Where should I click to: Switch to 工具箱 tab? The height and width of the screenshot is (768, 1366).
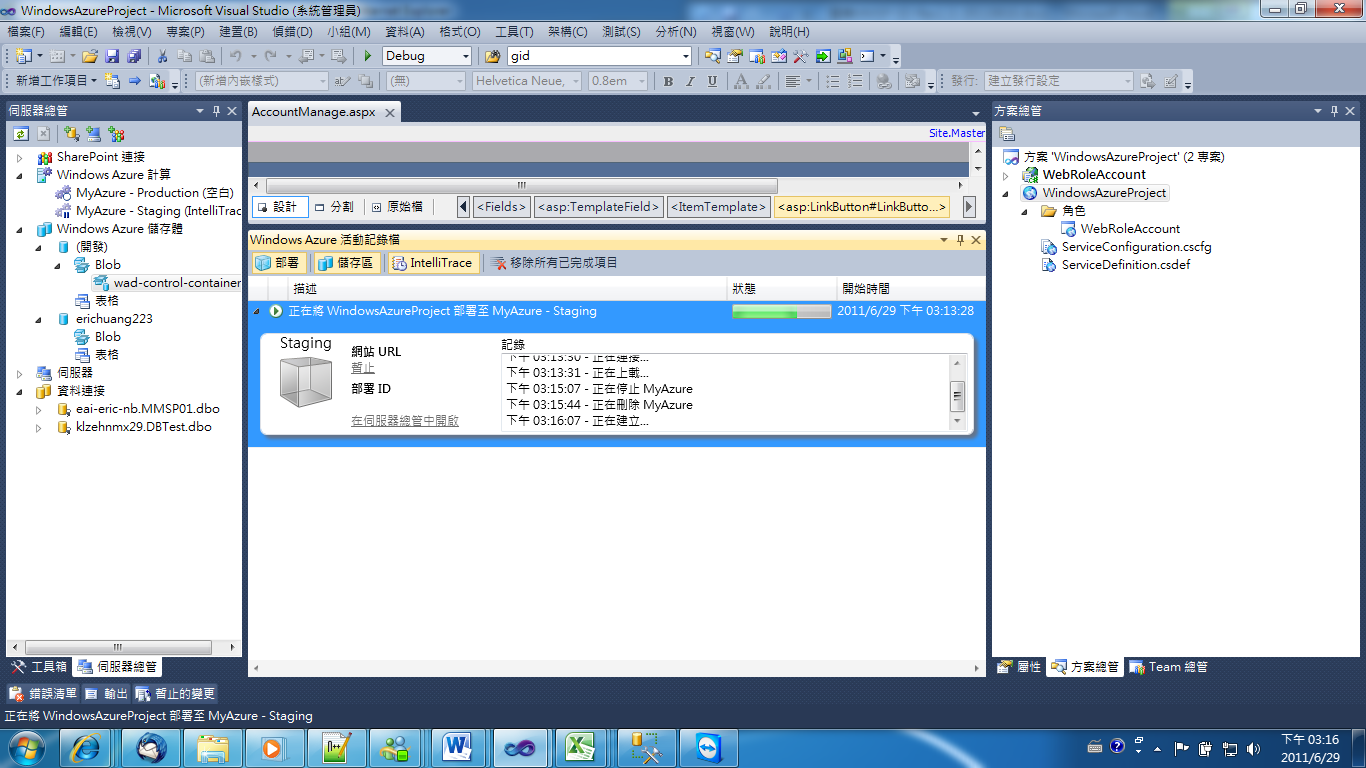[39, 667]
